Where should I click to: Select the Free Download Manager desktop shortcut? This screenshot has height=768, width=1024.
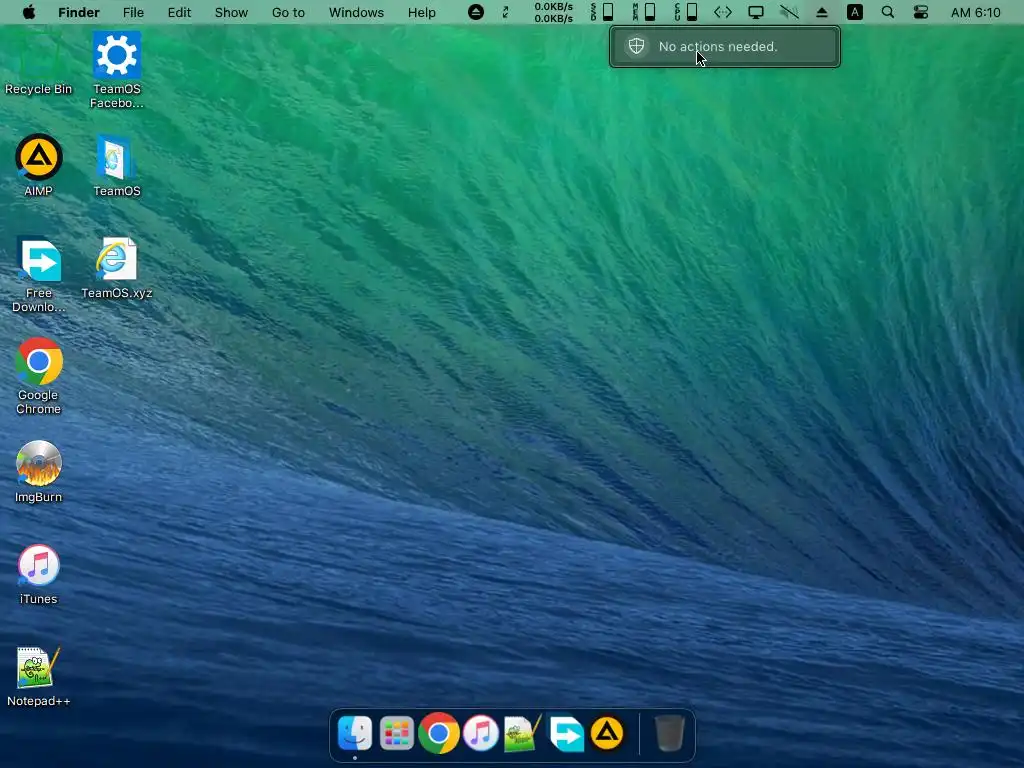(x=39, y=274)
